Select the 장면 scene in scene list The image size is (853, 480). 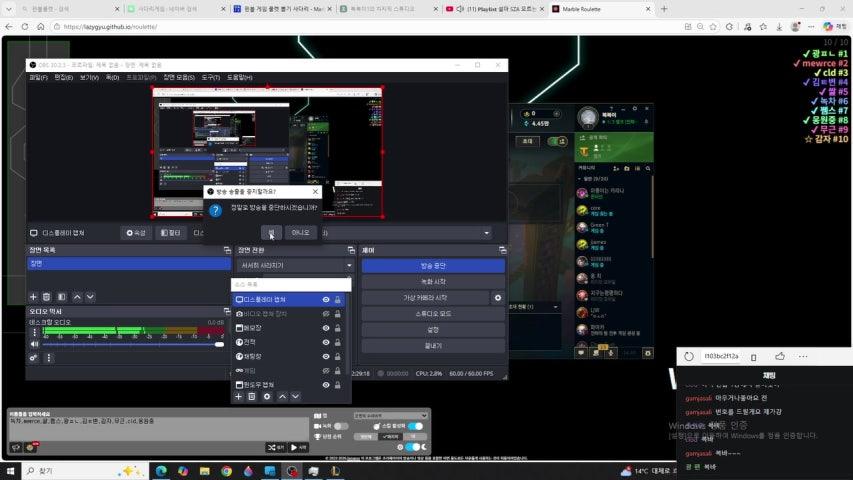coord(129,263)
